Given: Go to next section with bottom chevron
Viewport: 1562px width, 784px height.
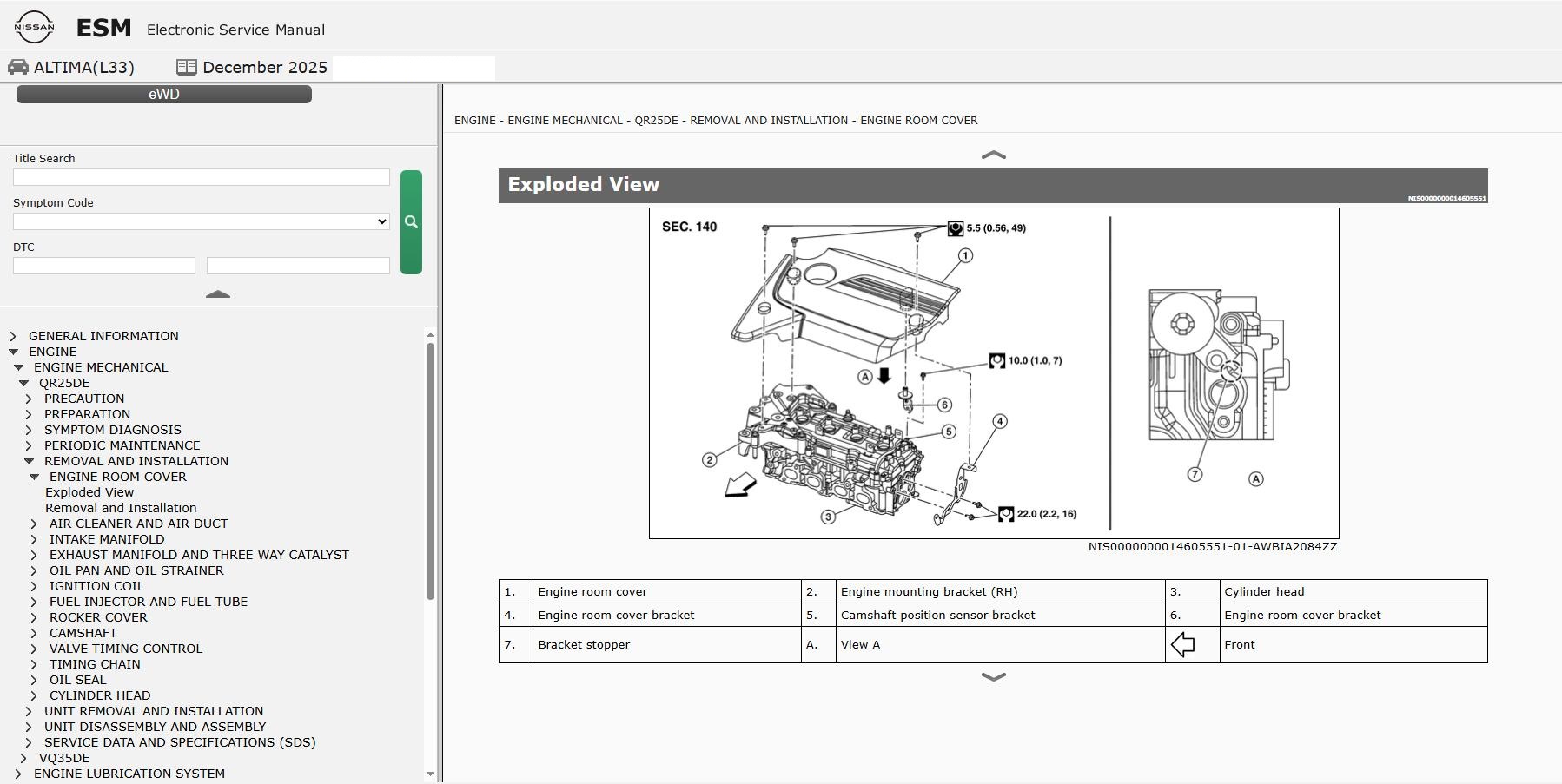Looking at the screenshot, I should click(x=993, y=677).
